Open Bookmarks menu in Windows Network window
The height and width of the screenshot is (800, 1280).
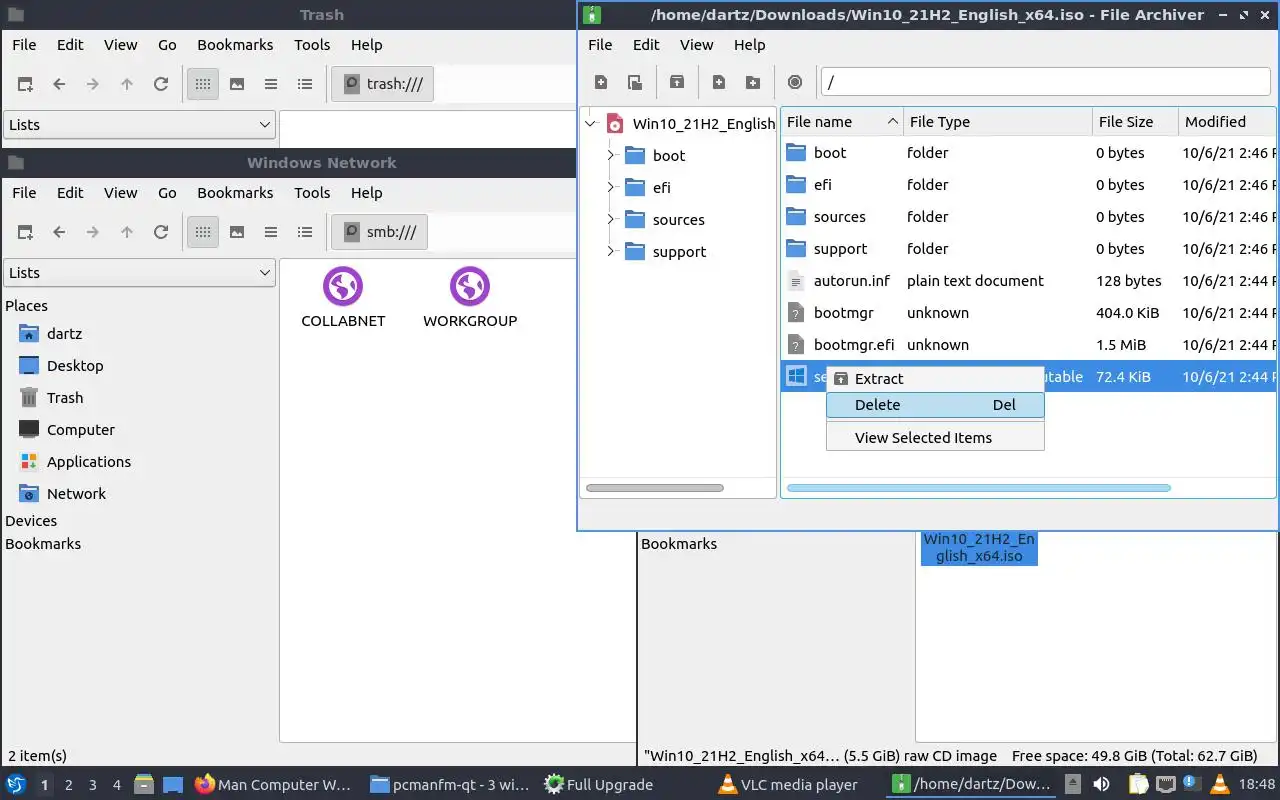point(235,193)
